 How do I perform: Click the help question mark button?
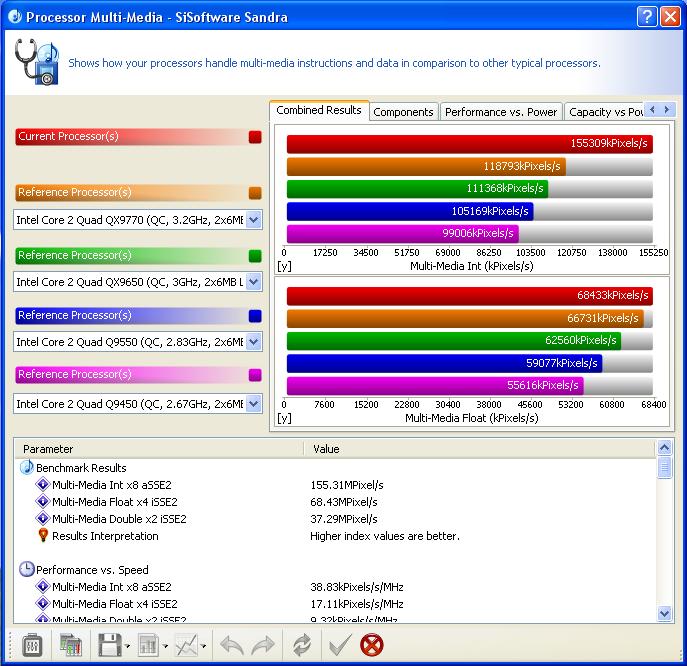pyautogui.click(x=647, y=17)
